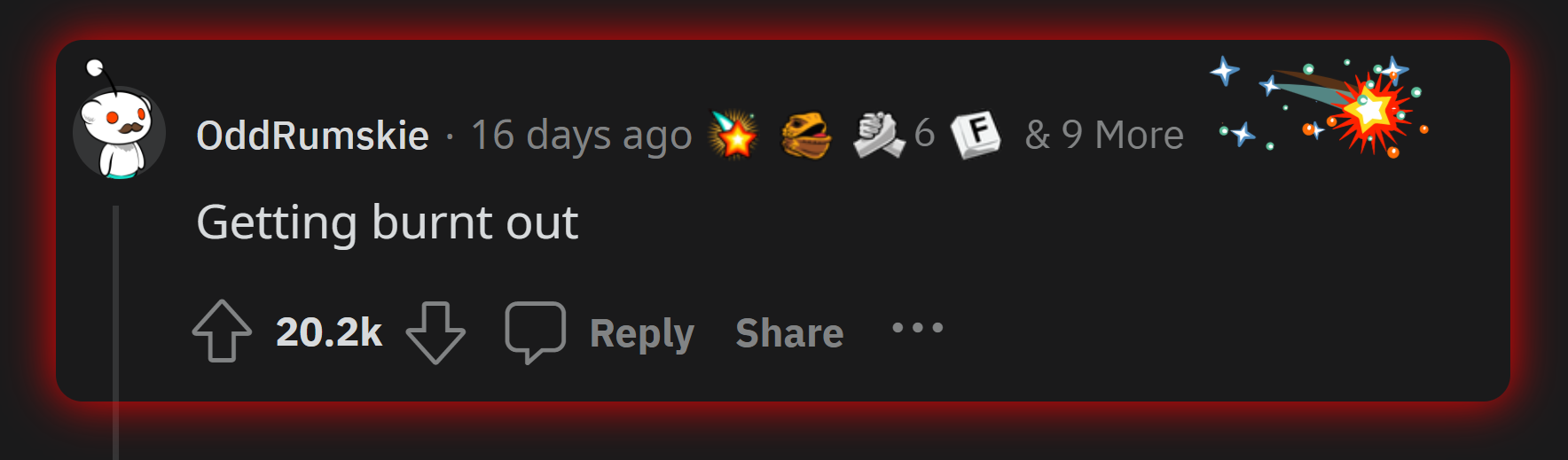Screen dimensions: 1568x460
Task: Click the Share button
Action: click(x=789, y=333)
